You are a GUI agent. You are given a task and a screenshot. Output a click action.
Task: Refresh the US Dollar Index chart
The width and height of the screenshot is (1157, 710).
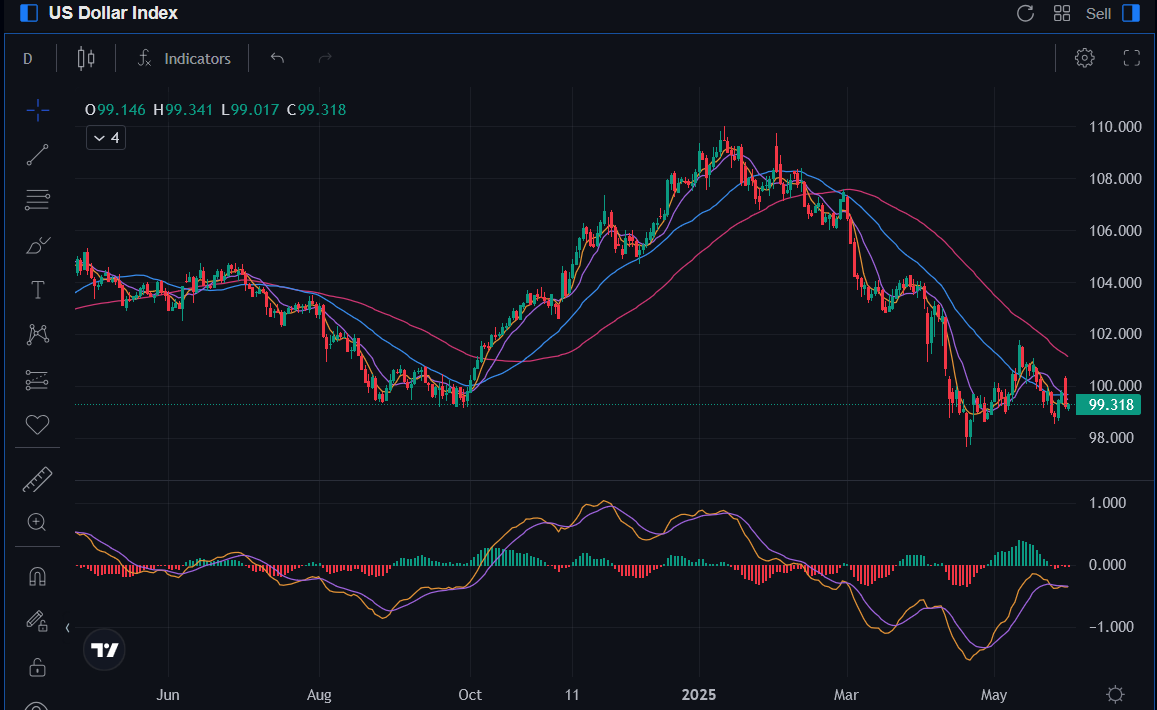click(1025, 13)
